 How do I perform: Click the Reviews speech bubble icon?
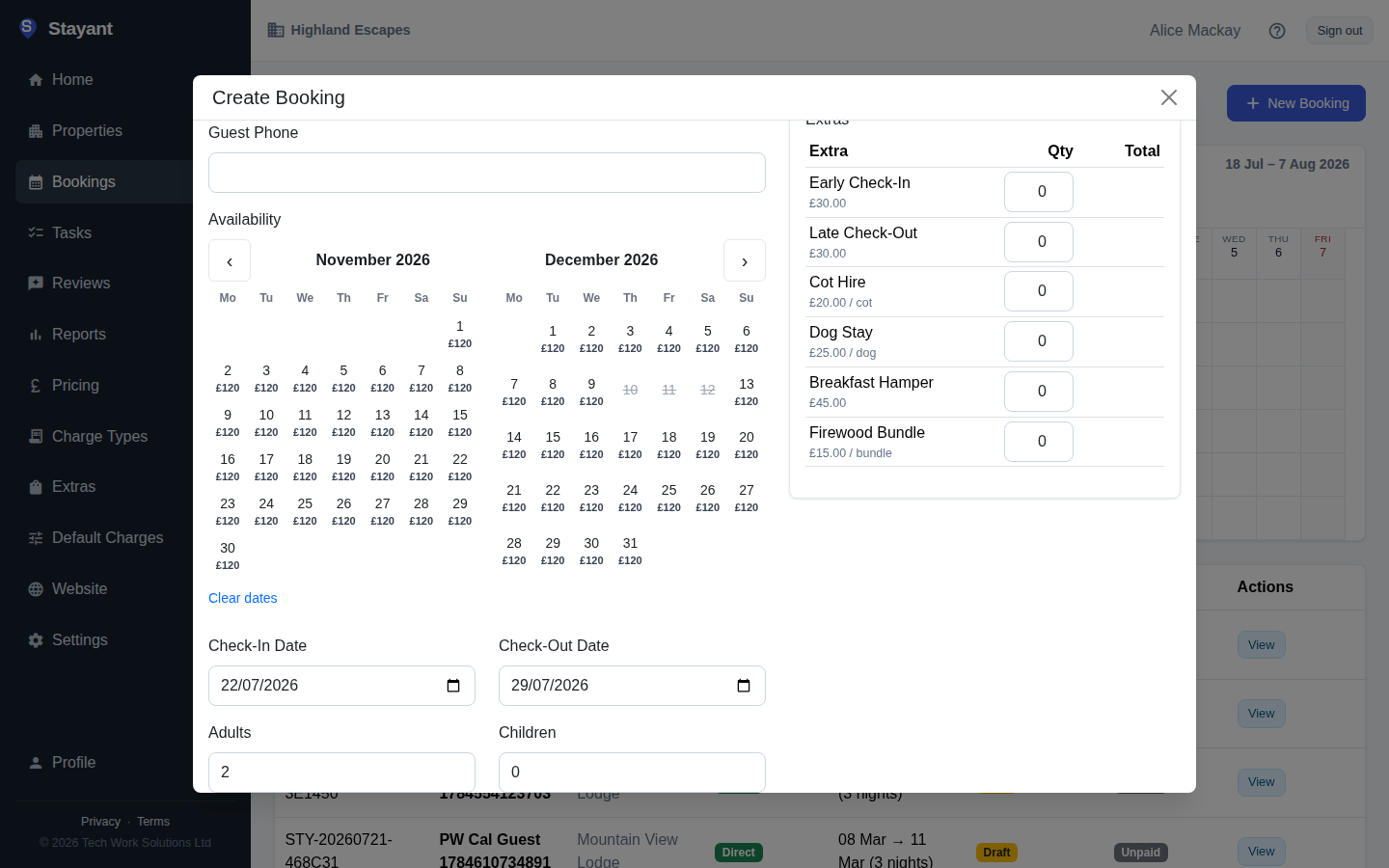(x=36, y=284)
